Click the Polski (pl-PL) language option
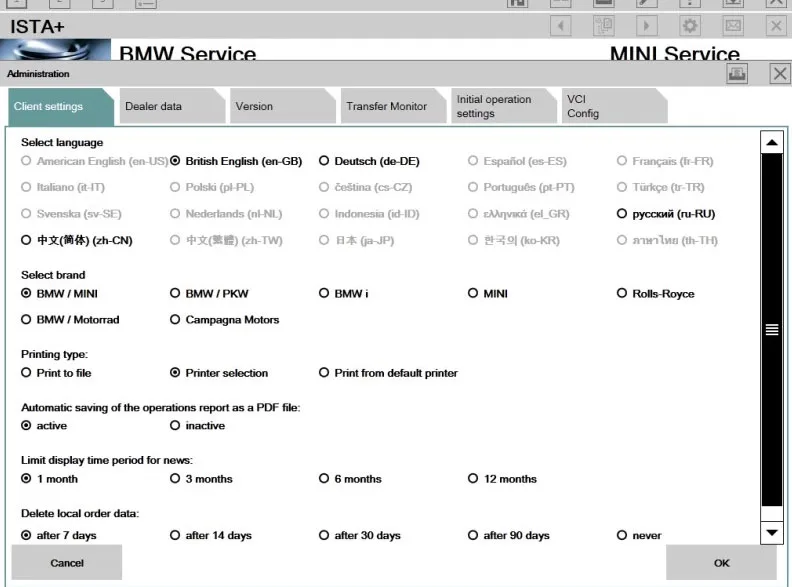 [x=212, y=187]
